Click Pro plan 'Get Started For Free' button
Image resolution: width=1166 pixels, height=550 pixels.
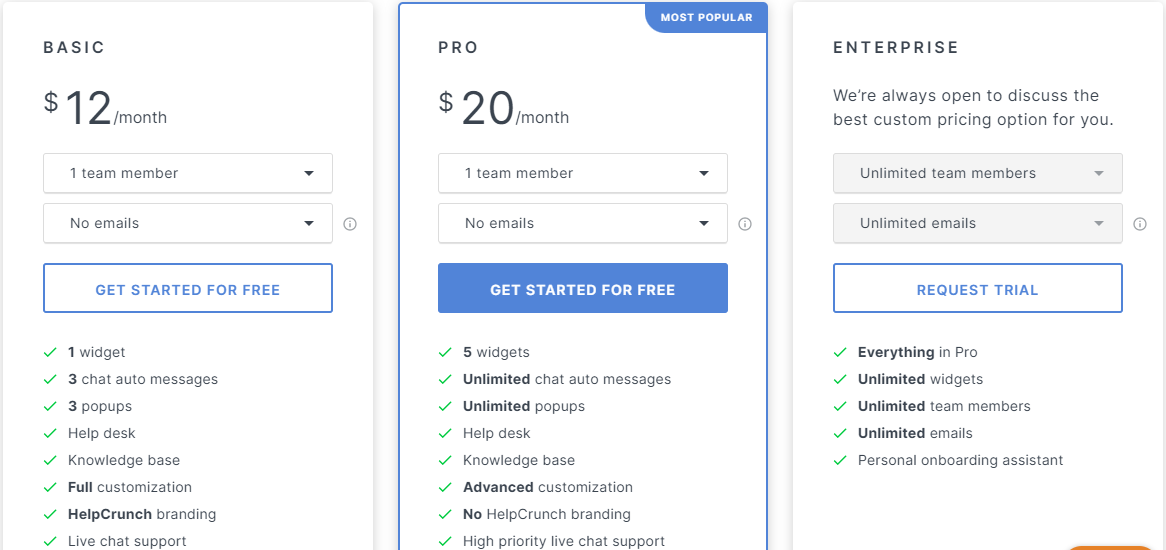(582, 288)
